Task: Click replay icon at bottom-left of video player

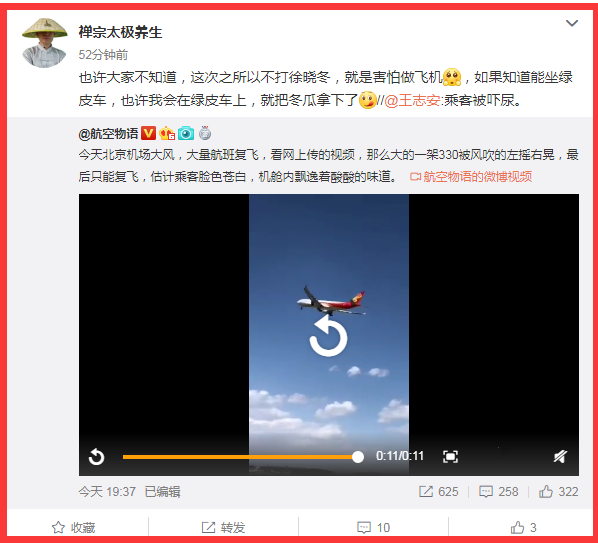Action: pyautogui.click(x=96, y=456)
